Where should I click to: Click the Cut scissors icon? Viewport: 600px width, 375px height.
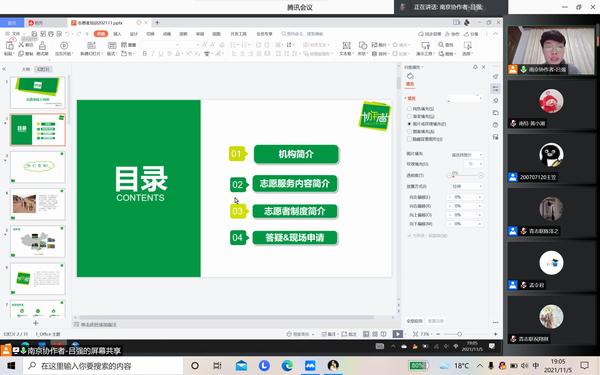(21, 45)
